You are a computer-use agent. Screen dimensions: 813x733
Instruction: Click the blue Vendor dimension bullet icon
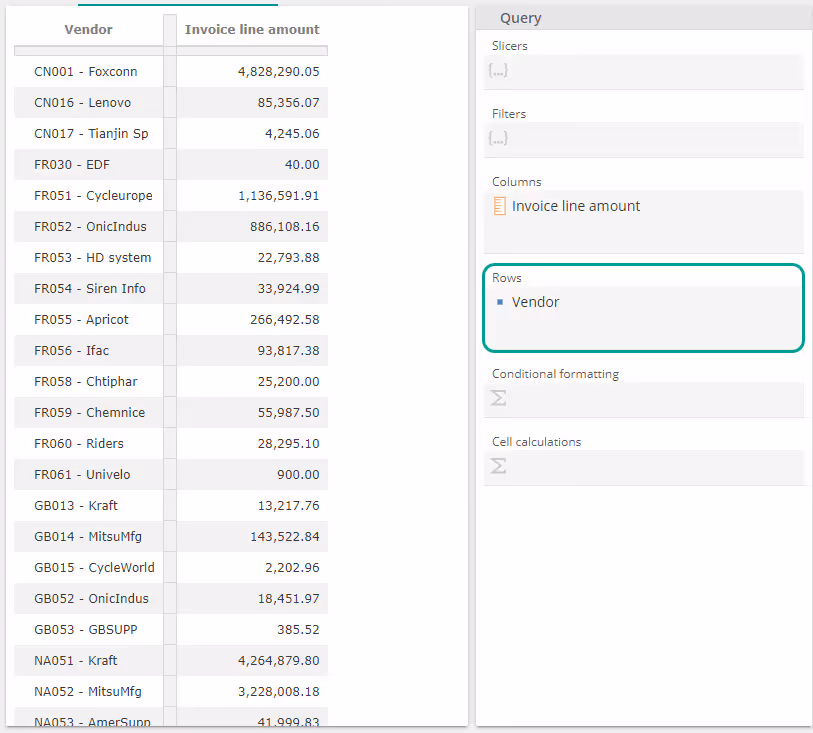click(x=500, y=302)
